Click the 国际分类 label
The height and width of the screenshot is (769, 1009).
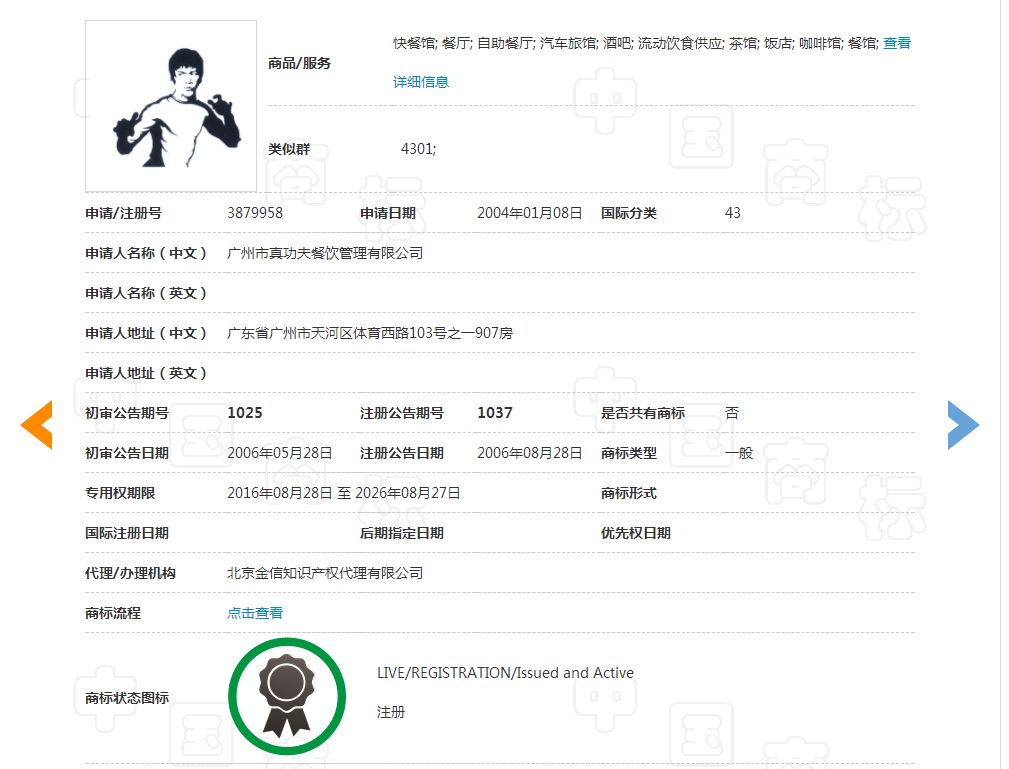[629, 213]
